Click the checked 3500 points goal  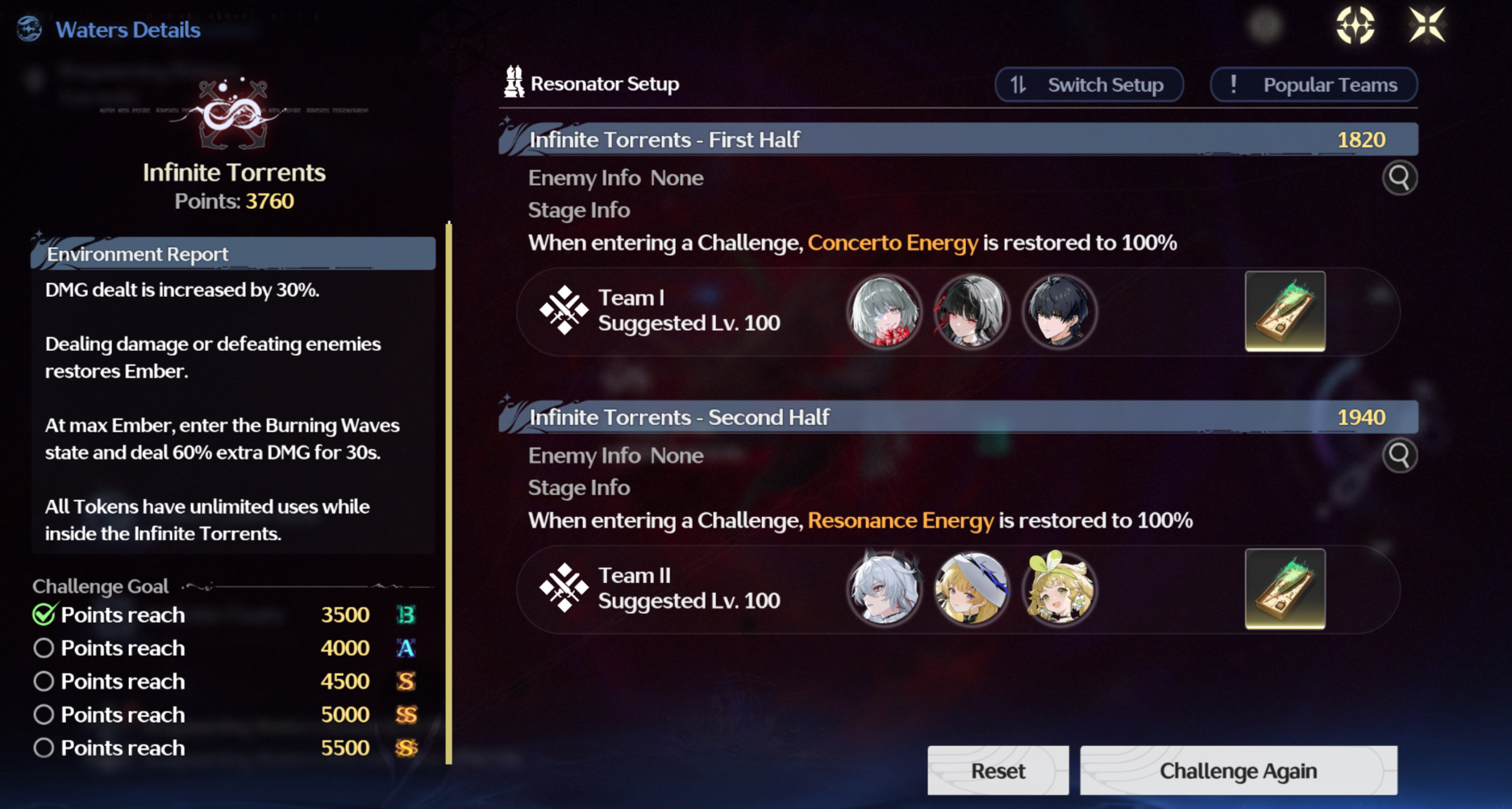tap(225, 615)
